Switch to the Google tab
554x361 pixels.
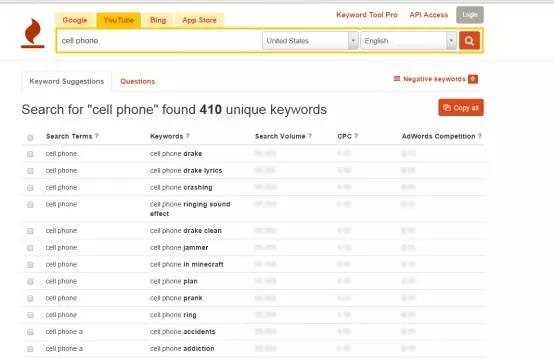[75, 20]
